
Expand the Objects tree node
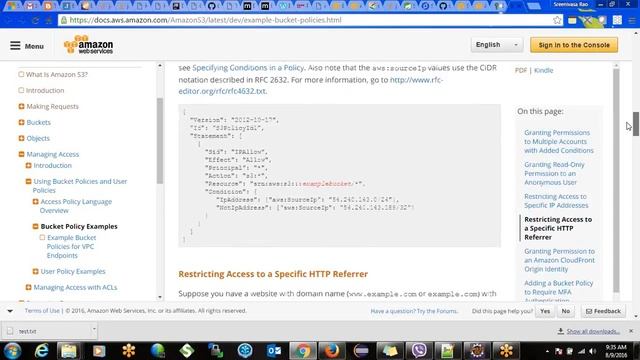pos(21,138)
